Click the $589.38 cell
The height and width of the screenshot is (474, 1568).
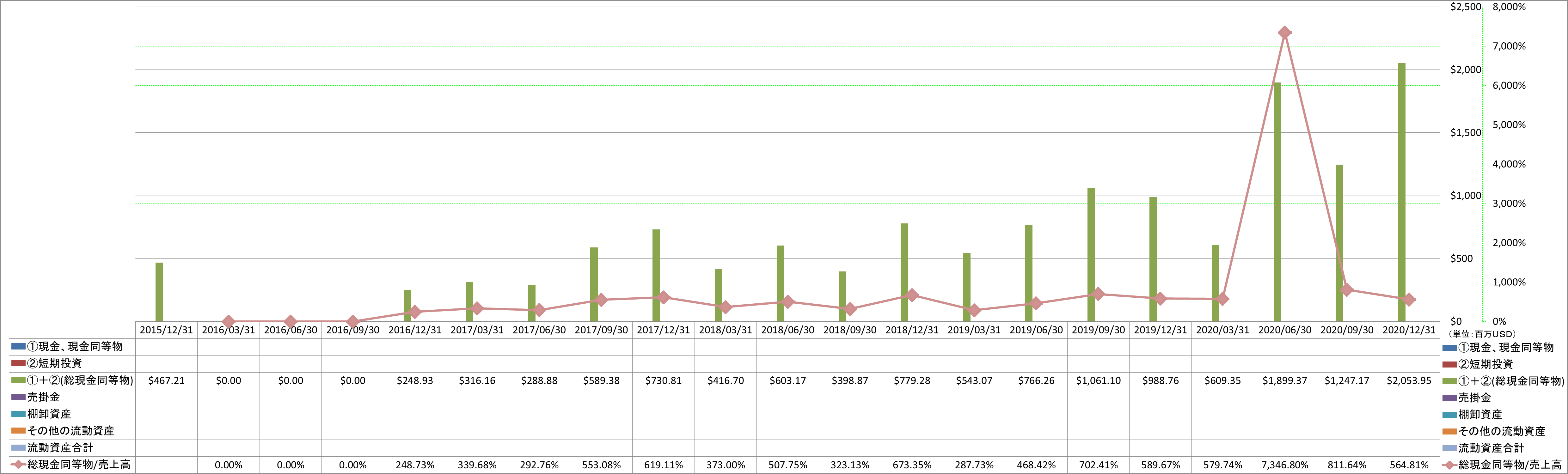tap(601, 380)
